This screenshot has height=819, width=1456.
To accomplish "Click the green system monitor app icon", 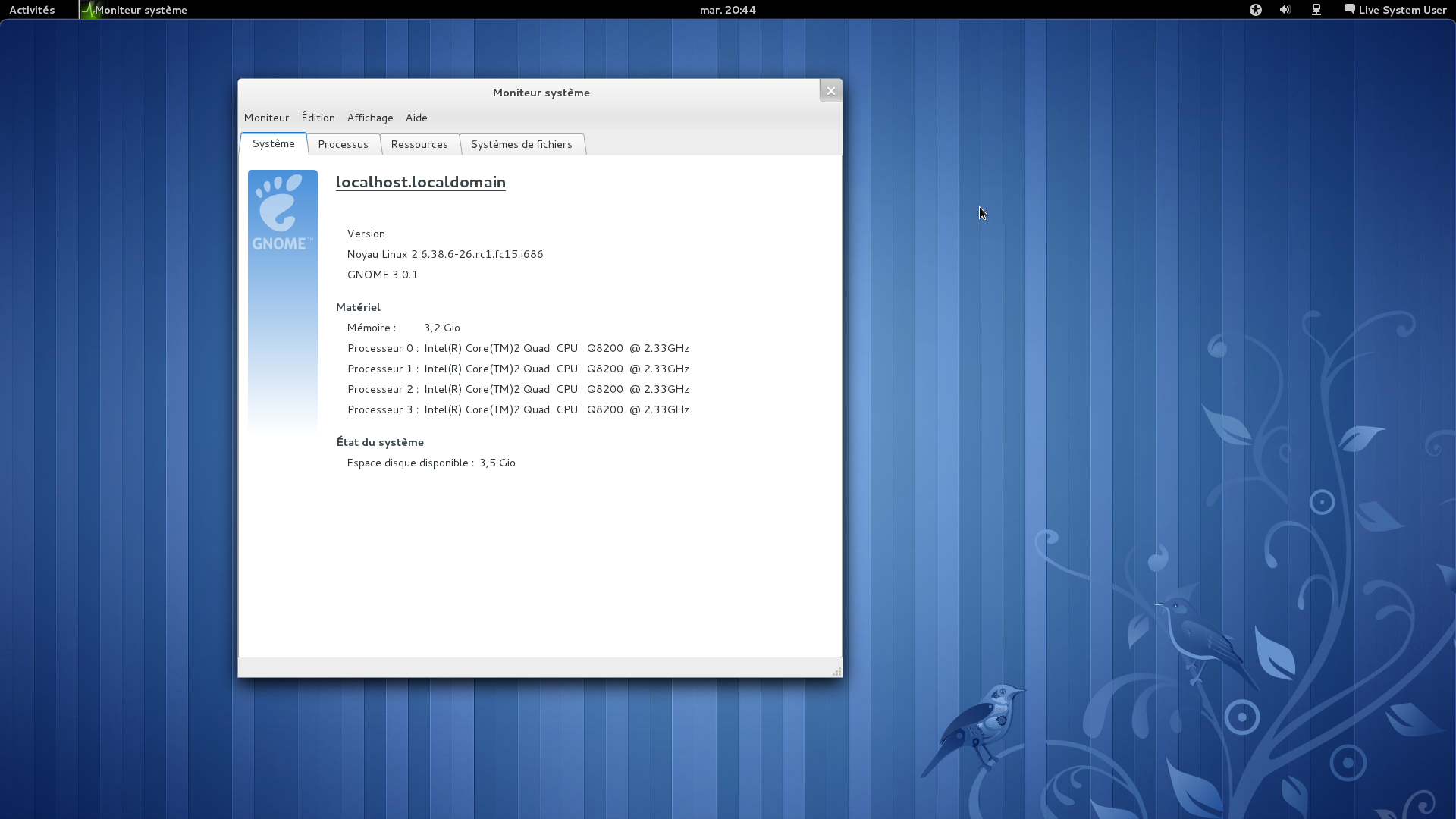I will tap(89, 10).
